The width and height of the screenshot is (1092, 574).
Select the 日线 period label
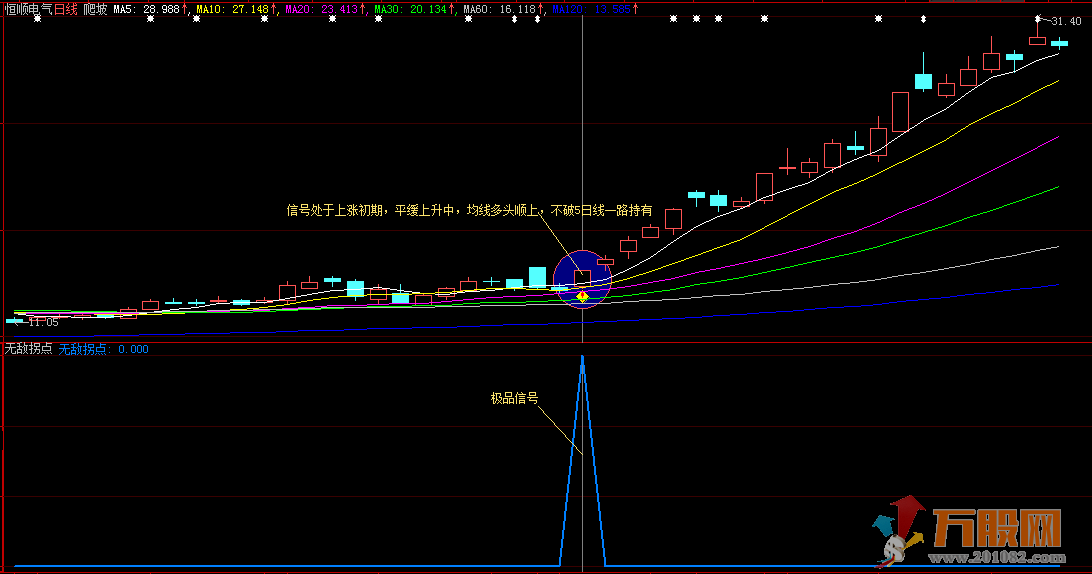[66, 10]
